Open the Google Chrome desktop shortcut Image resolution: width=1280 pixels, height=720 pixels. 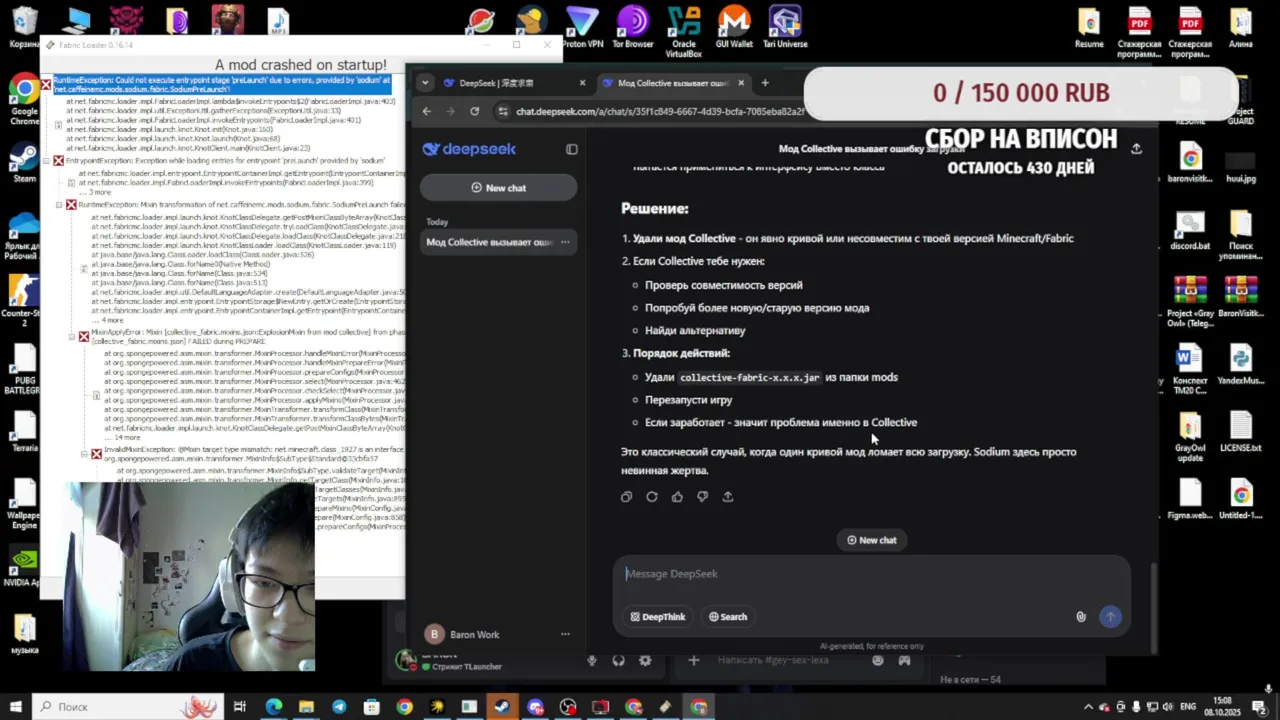click(24, 100)
